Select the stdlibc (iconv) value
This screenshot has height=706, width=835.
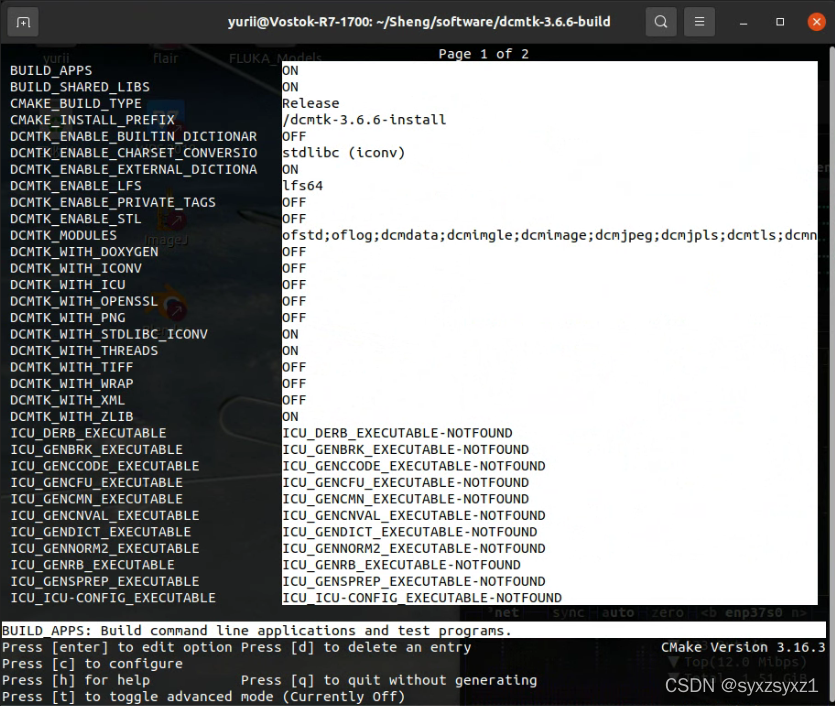[x=343, y=153]
